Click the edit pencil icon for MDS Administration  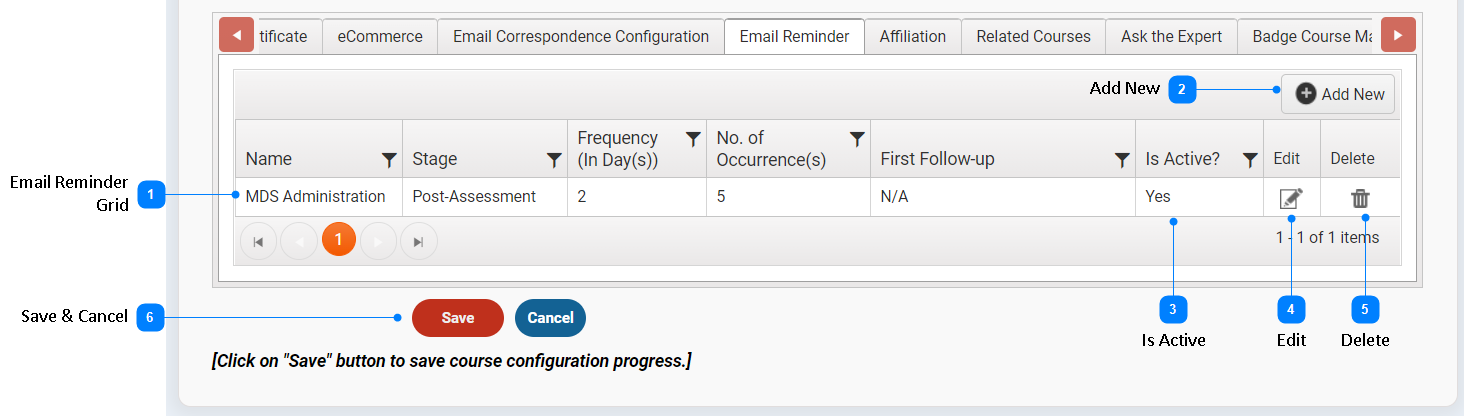click(1291, 198)
